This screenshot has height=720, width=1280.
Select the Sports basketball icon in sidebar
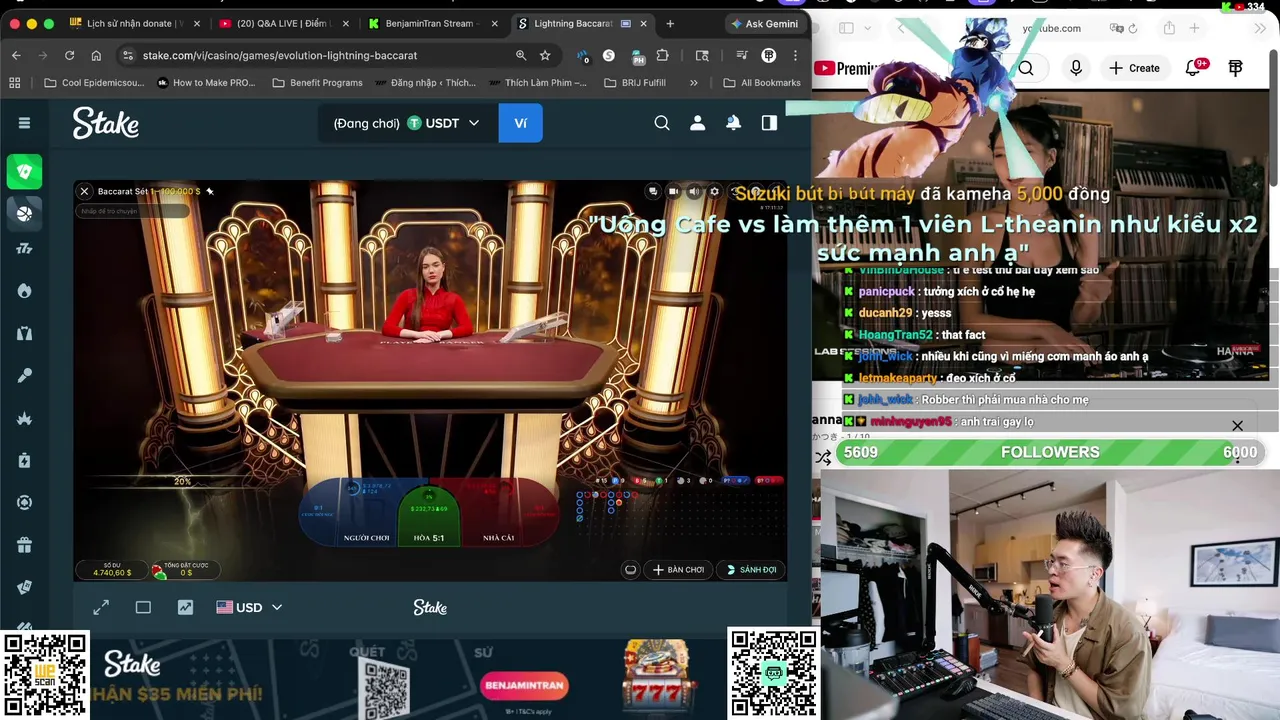pyautogui.click(x=24, y=212)
